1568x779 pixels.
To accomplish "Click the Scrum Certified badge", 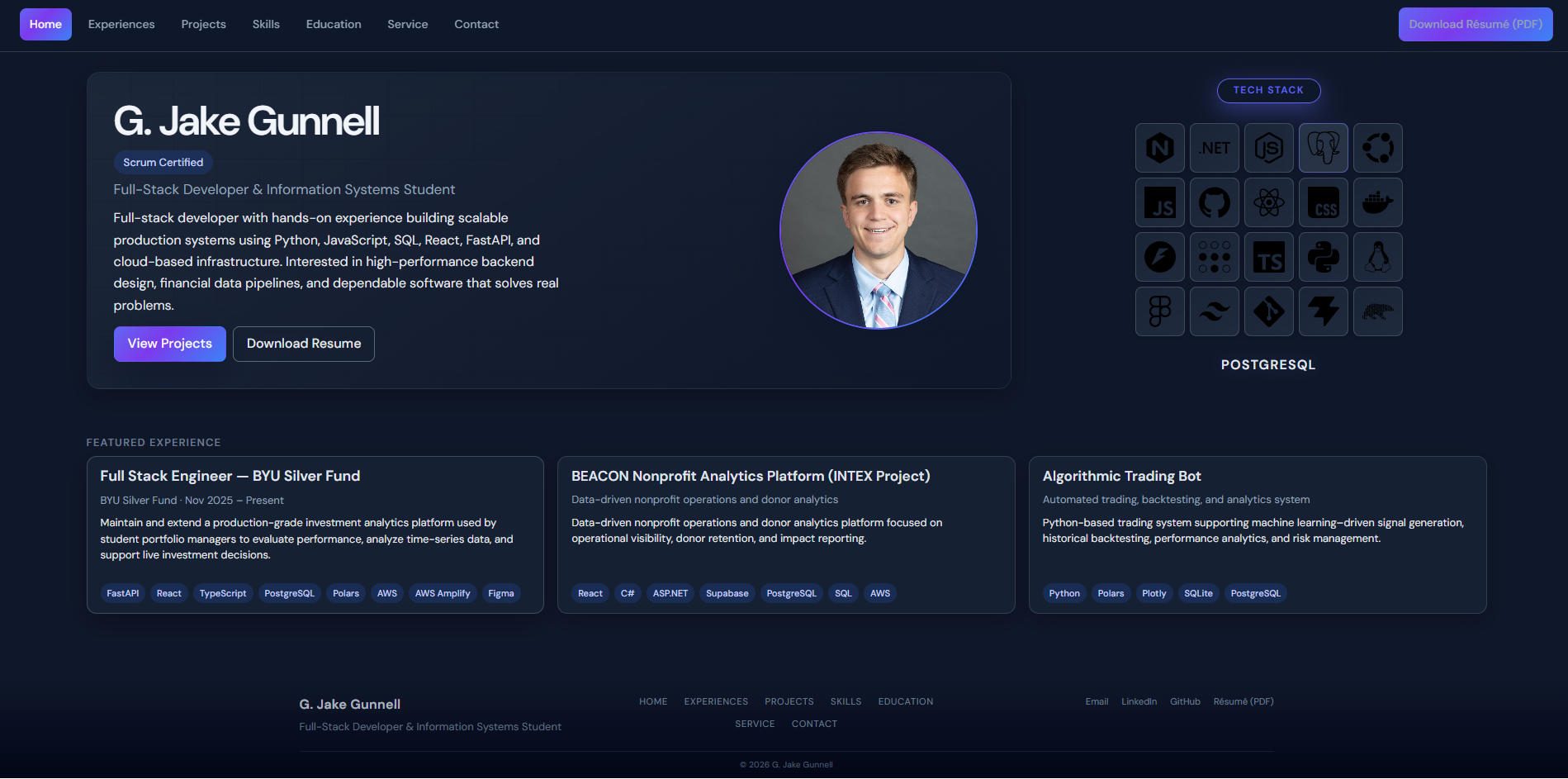I will click(x=163, y=163).
